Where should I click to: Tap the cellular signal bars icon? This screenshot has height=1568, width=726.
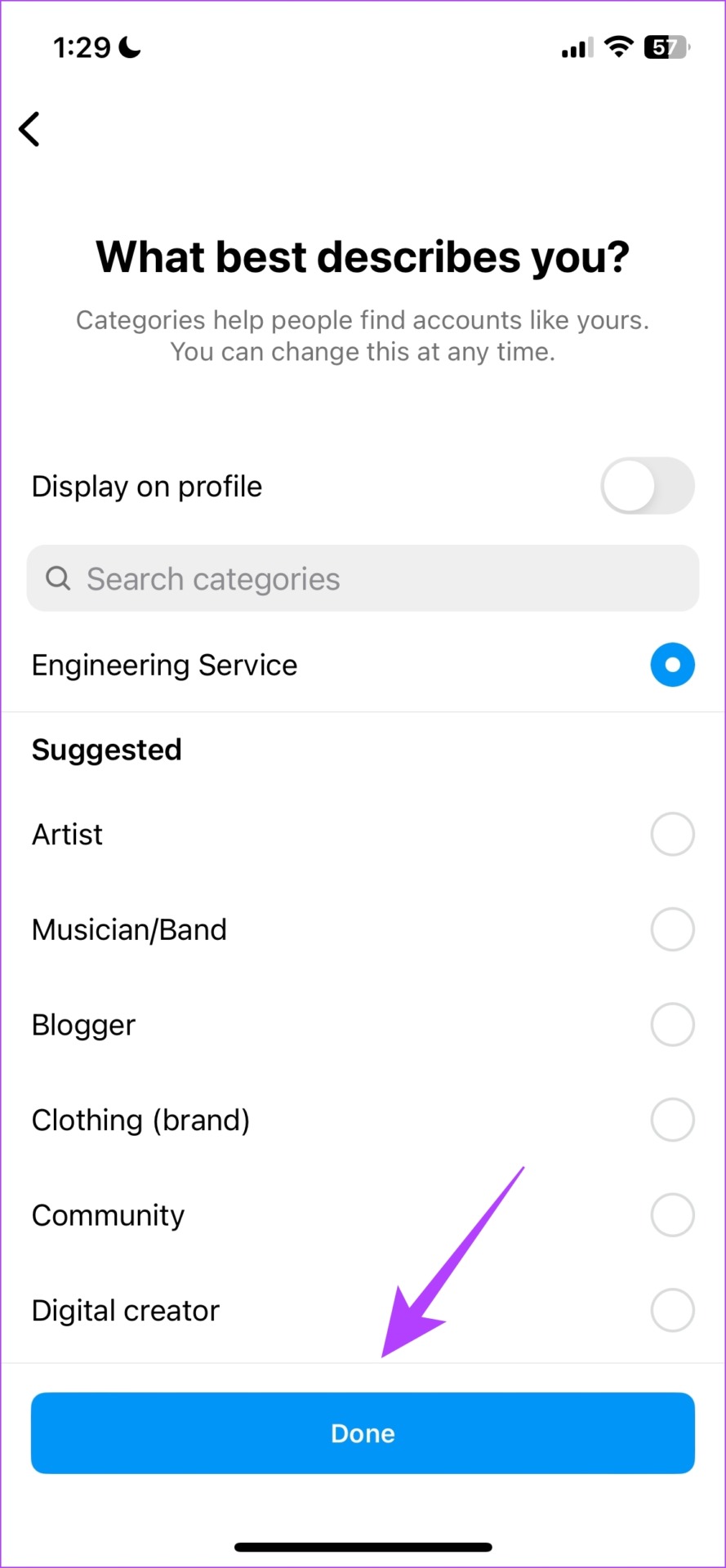click(x=577, y=49)
